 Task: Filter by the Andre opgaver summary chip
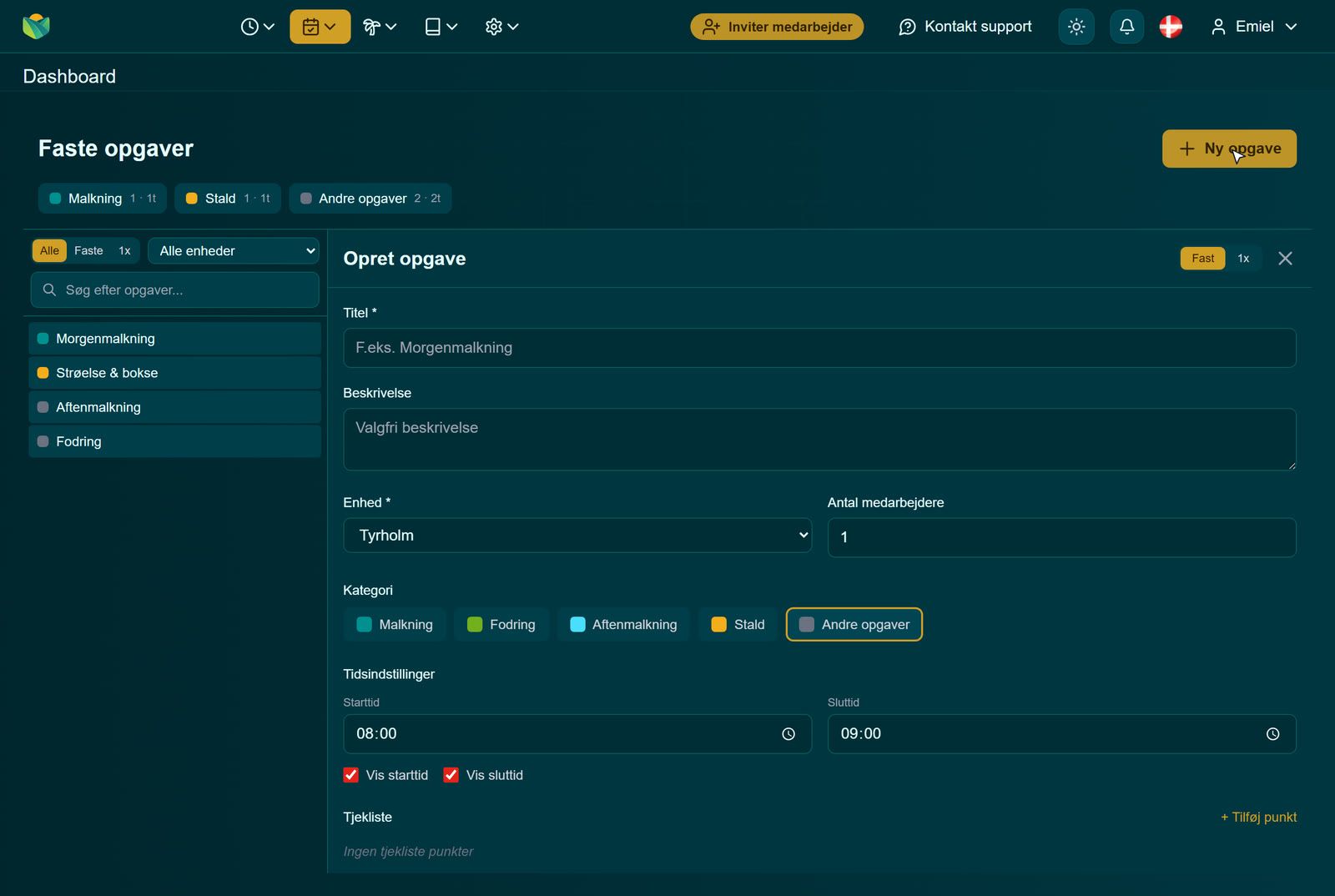[x=370, y=199]
